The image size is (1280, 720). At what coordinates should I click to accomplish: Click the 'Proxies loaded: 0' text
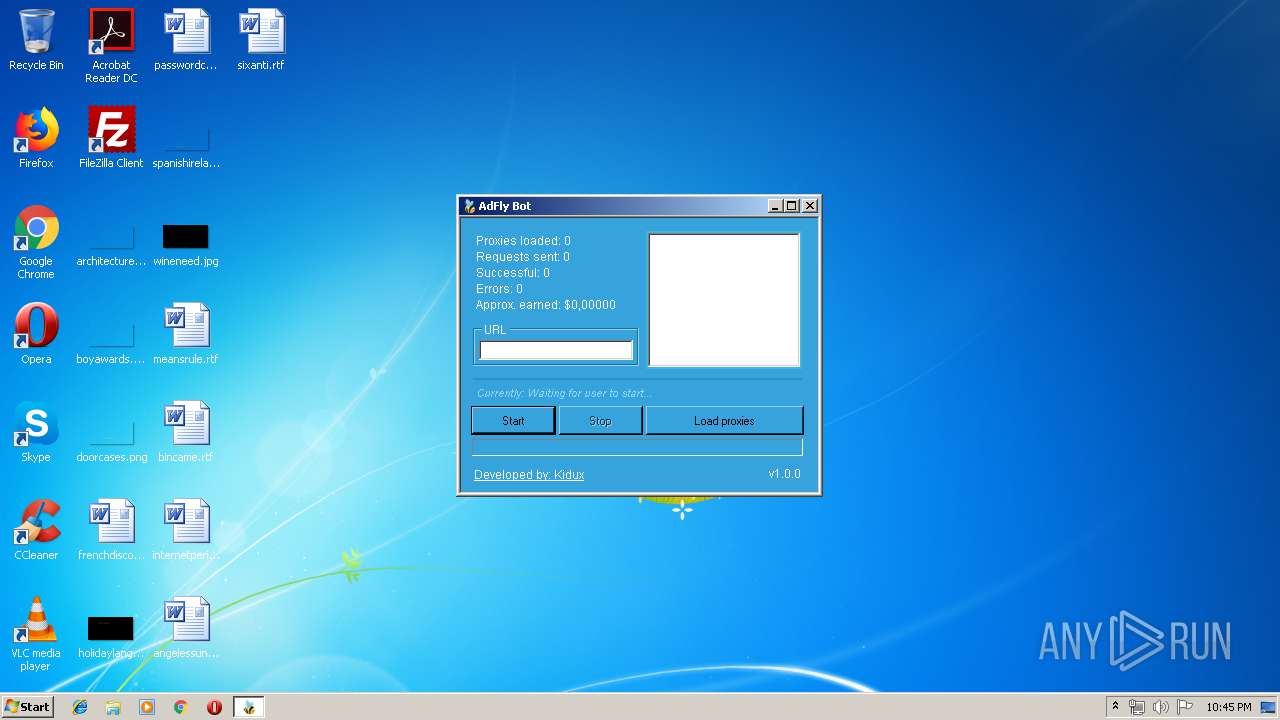523,241
